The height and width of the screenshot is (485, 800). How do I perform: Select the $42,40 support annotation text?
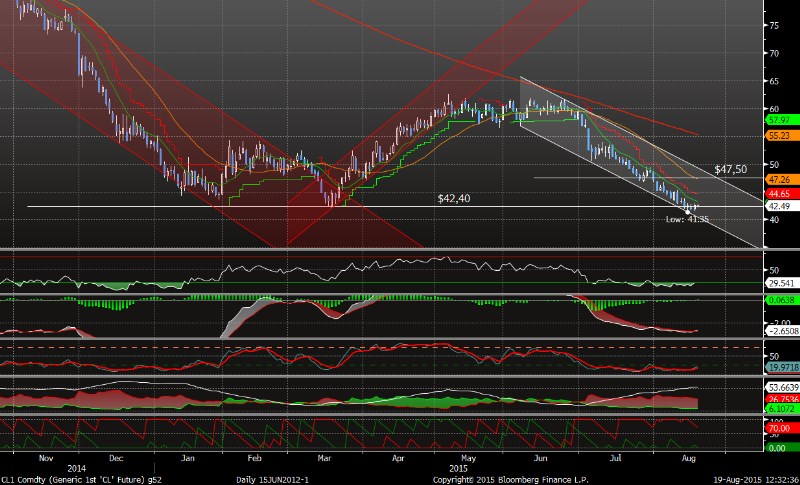pyautogui.click(x=455, y=198)
